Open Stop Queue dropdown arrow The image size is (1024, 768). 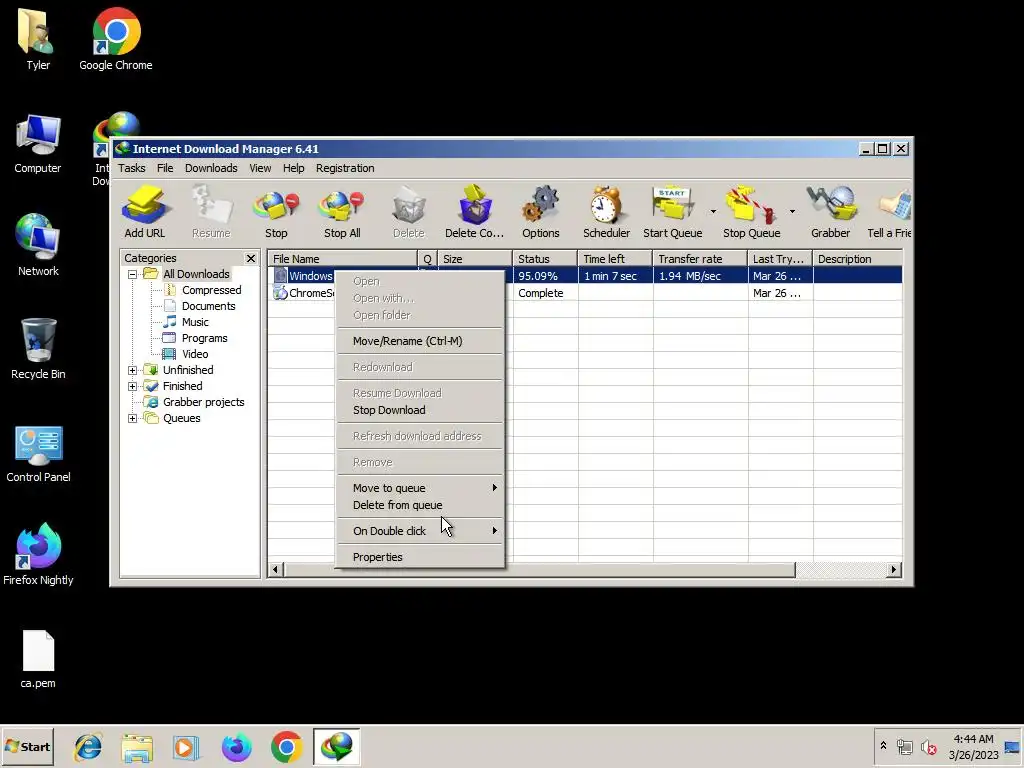coord(792,212)
